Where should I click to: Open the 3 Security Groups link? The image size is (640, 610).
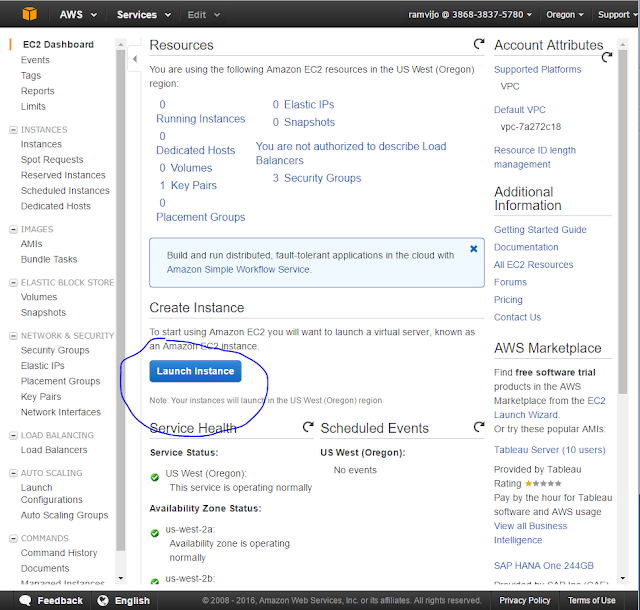click(317, 178)
